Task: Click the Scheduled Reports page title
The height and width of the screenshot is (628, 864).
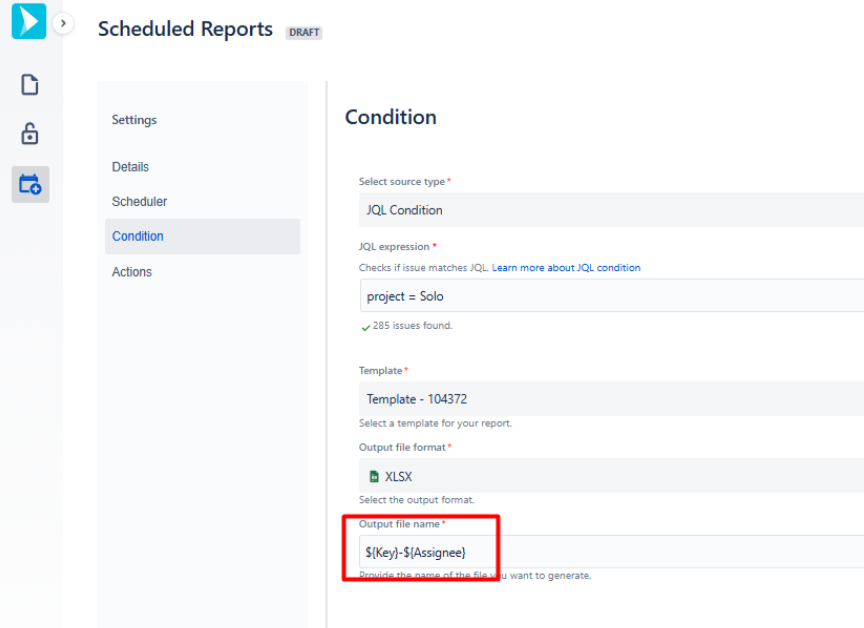Action: [x=185, y=29]
